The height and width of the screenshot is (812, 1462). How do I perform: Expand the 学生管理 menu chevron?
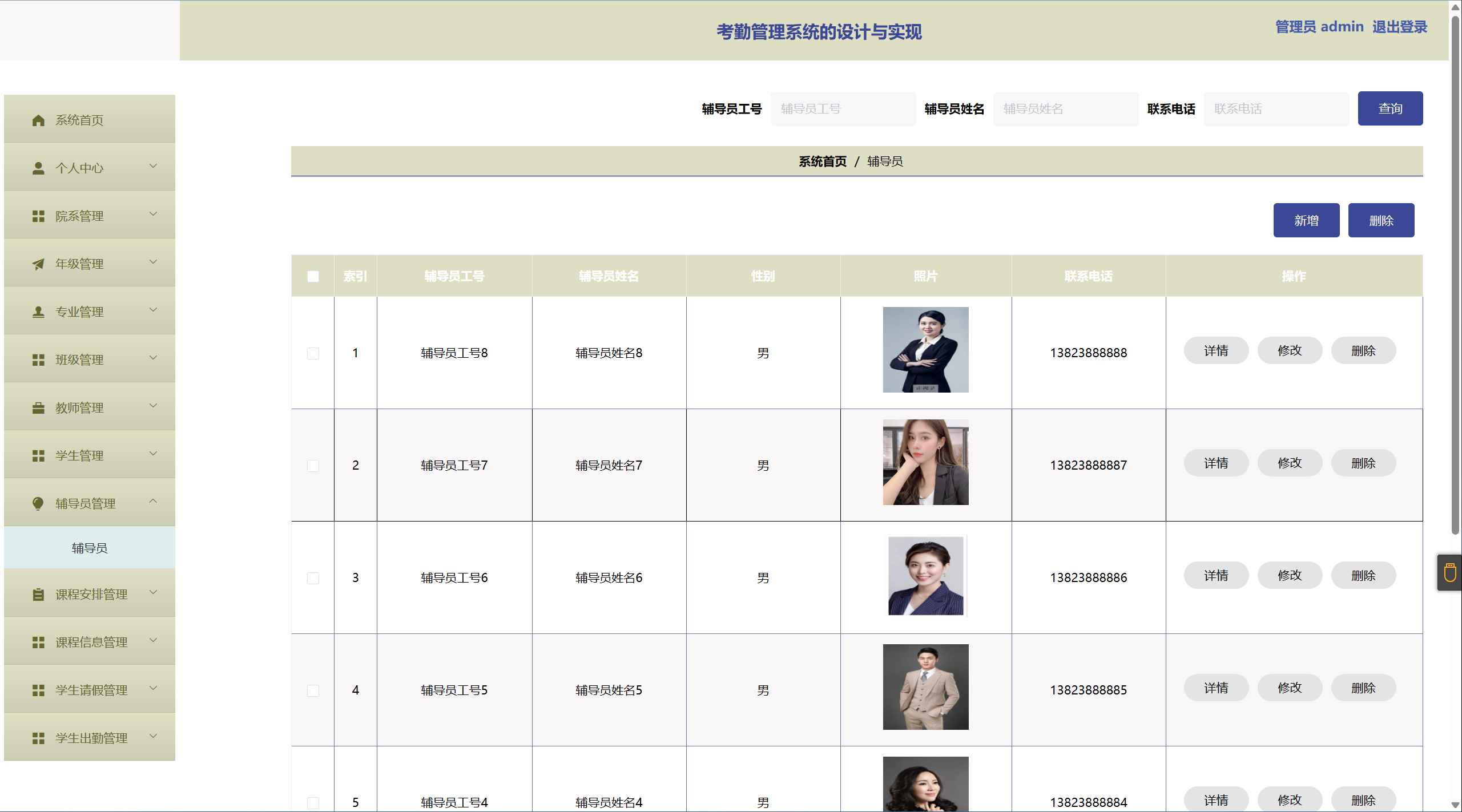pos(153,454)
